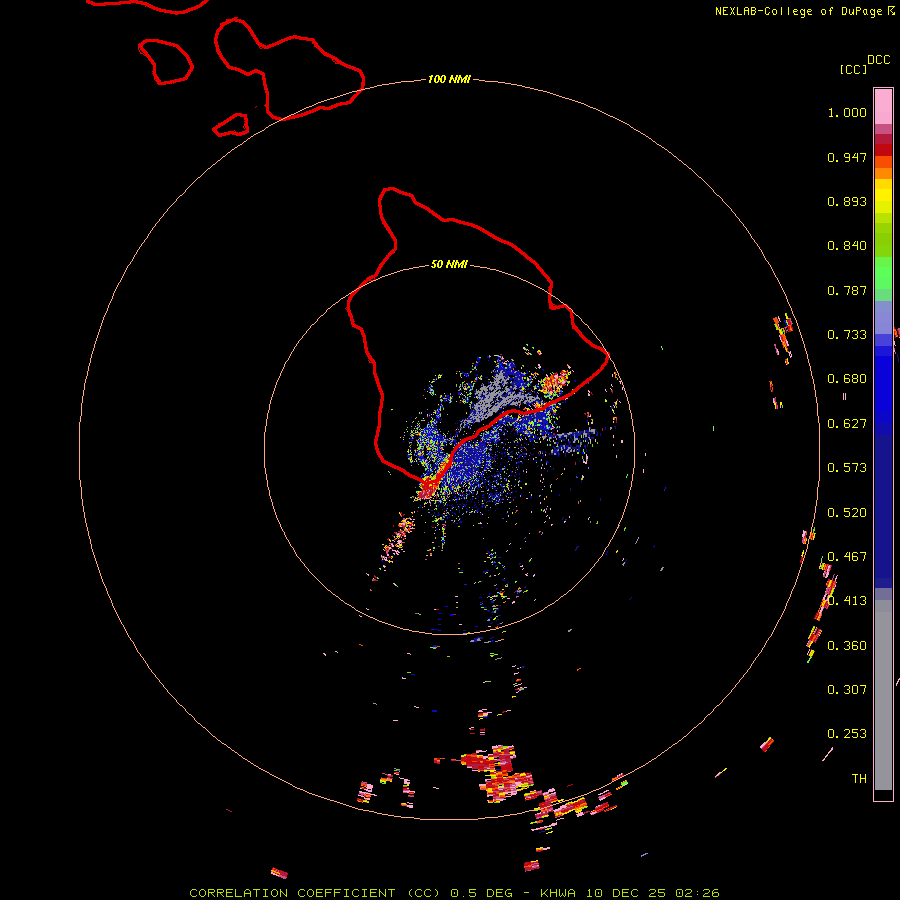The image size is (900, 900).
Task: Click the 0.360 scale value
Action: (847, 646)
